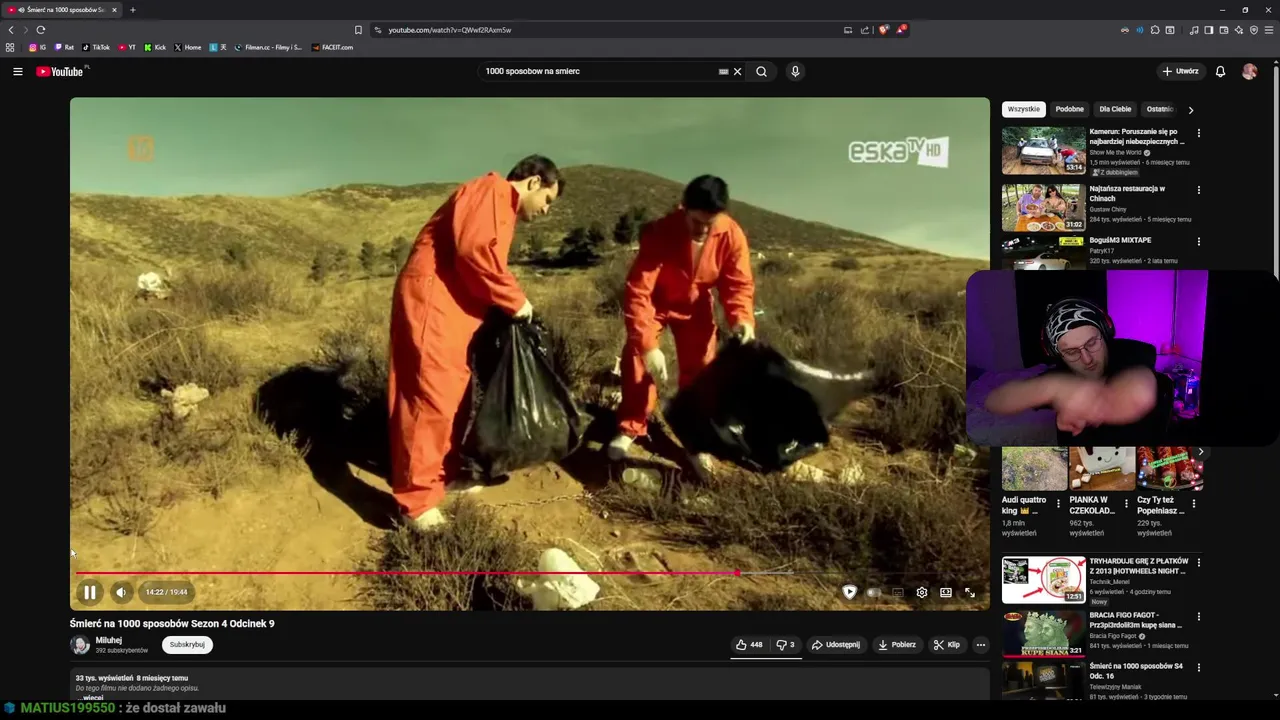Screen dimensions: 1280x720
Task: Open the IG bookmark
Action: (37, 47)
